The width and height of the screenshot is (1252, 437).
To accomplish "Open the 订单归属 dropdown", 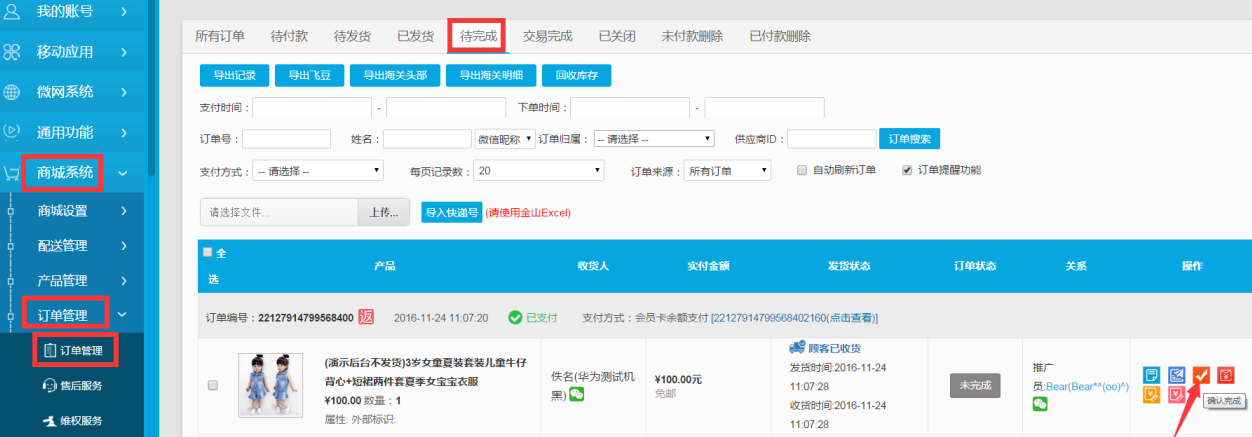I will [x=654, y=139].
